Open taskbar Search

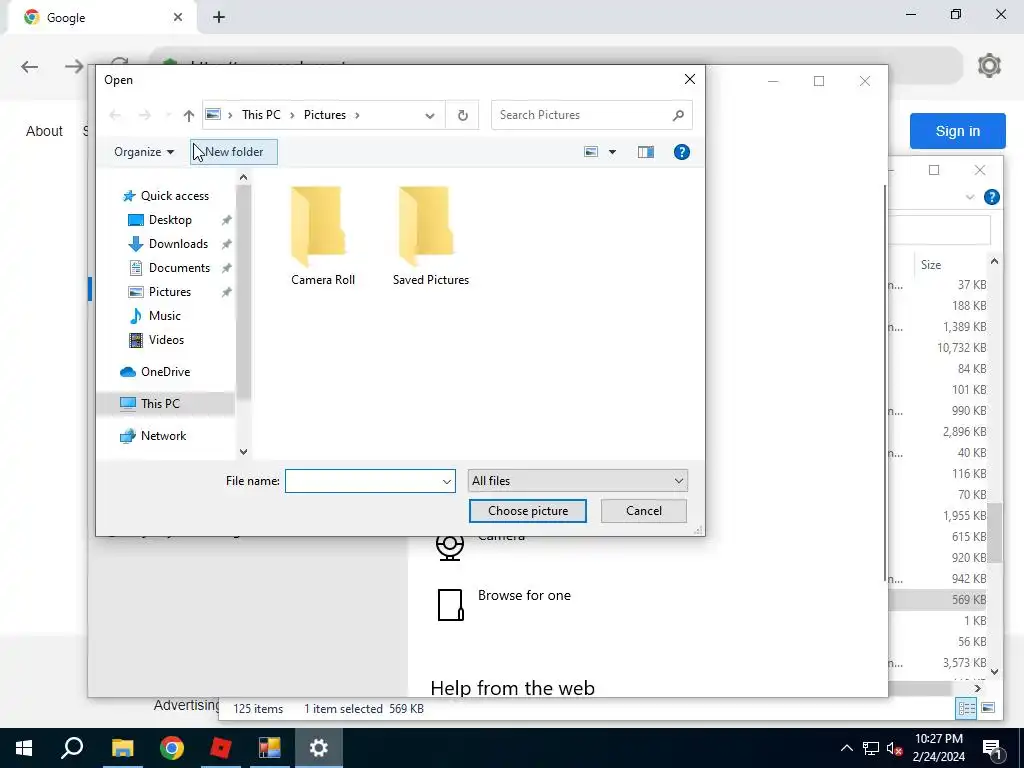click(72, 748)
